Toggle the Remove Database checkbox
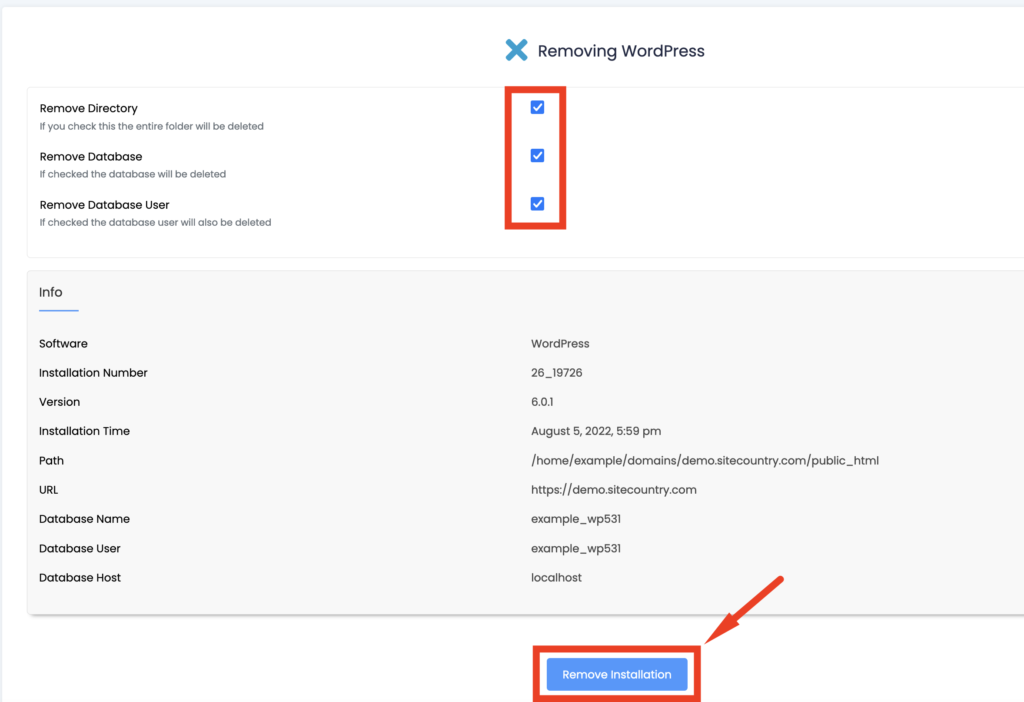 [x=537, y=155]
